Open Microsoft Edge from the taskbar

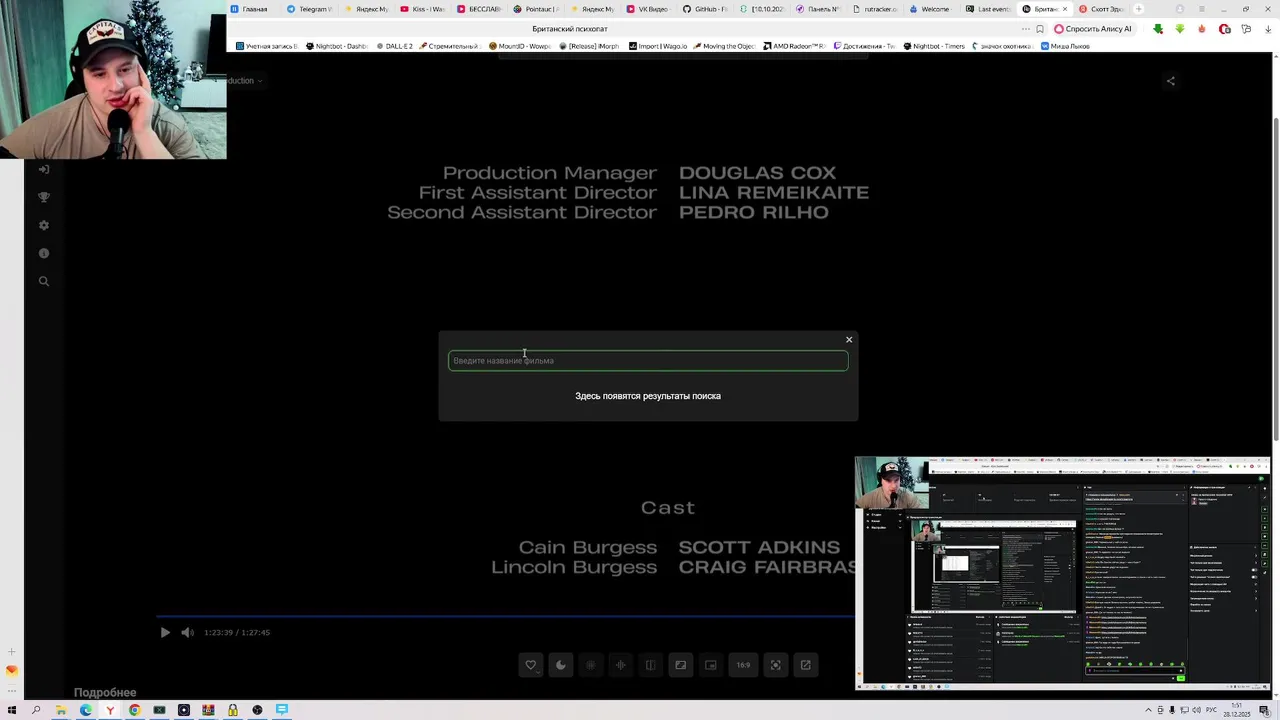tap(85, 710)
